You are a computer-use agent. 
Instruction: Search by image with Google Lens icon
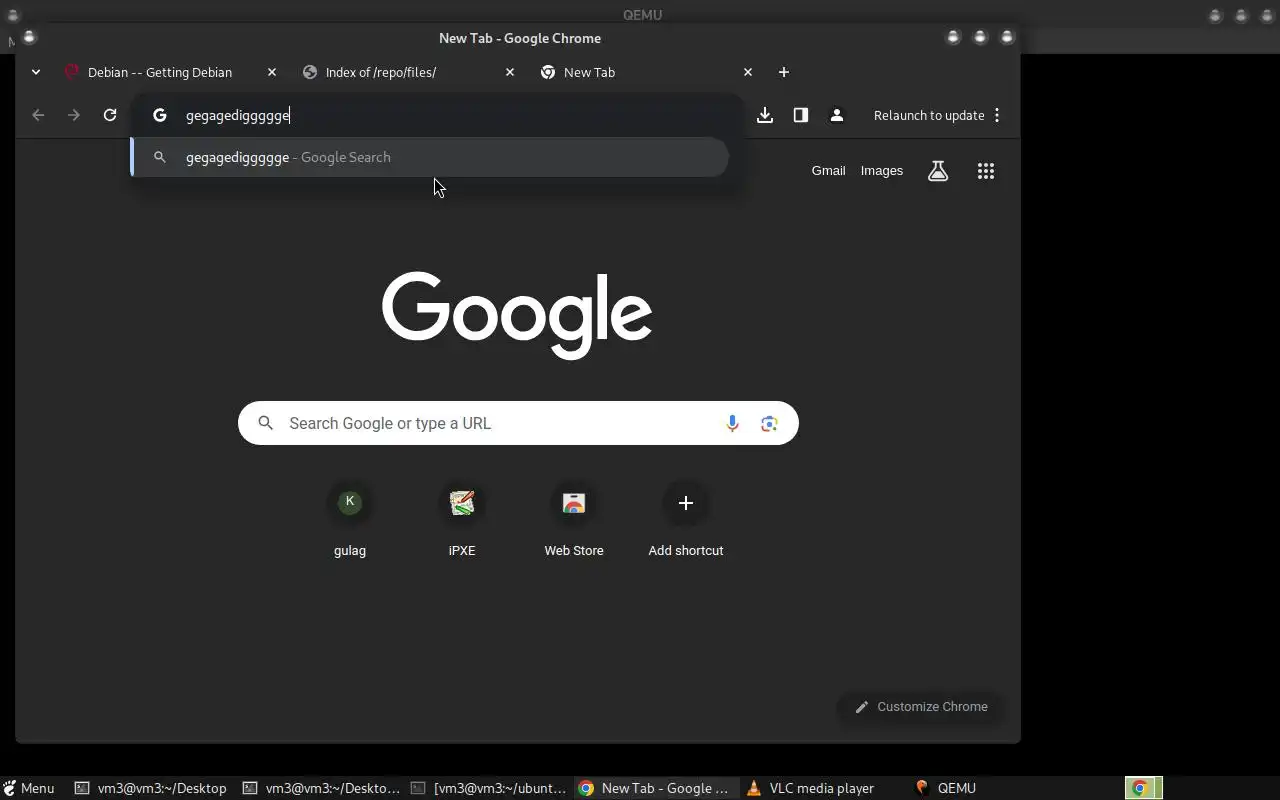[769, 423]
